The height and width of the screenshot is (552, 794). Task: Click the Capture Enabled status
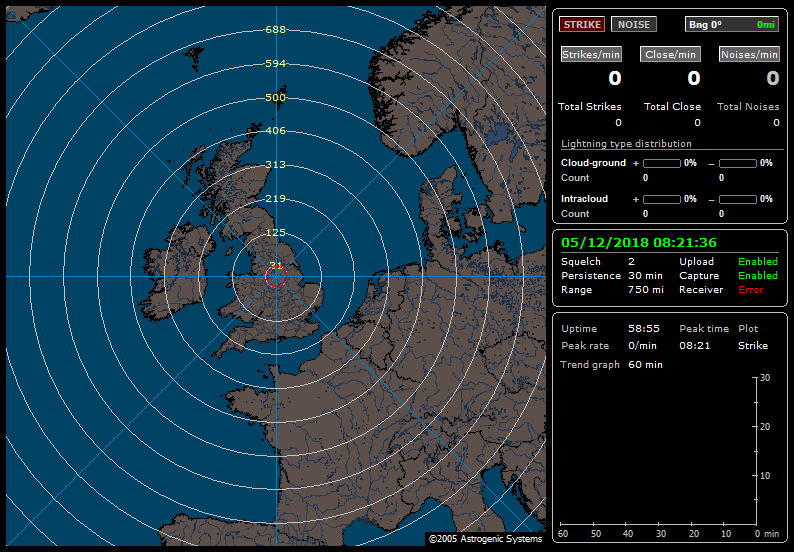[x=758, y=275]
